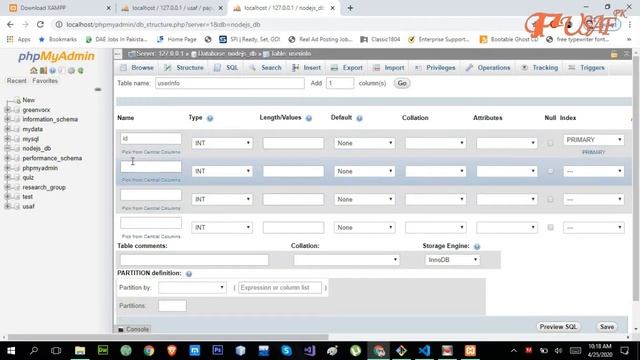640x360 pixels.
Task: Open XAMPP control panel from taskbar
Action: point(470,351)
